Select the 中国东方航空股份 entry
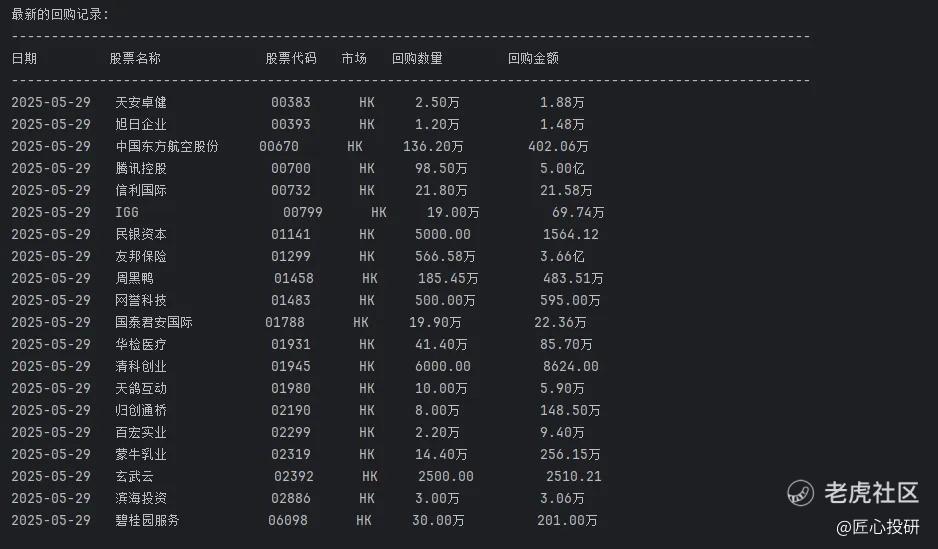 [x=167, y=147]
